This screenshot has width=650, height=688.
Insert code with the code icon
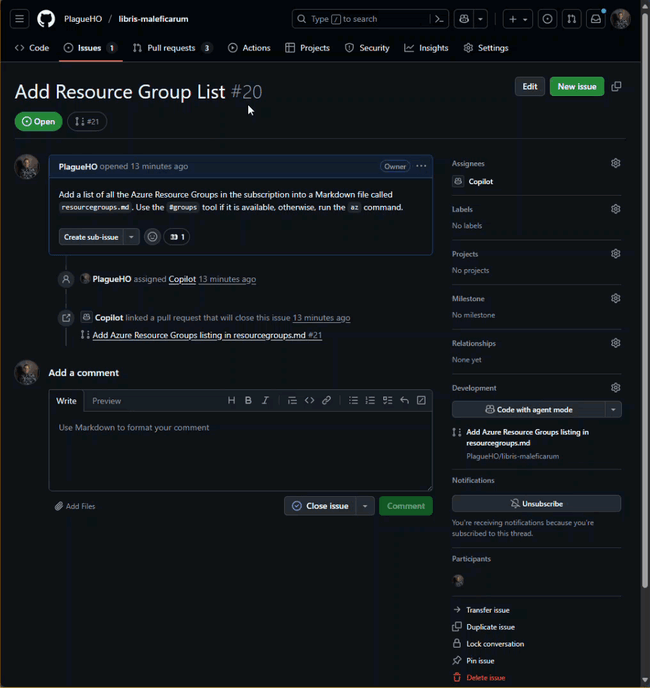(x=309, y=400)
